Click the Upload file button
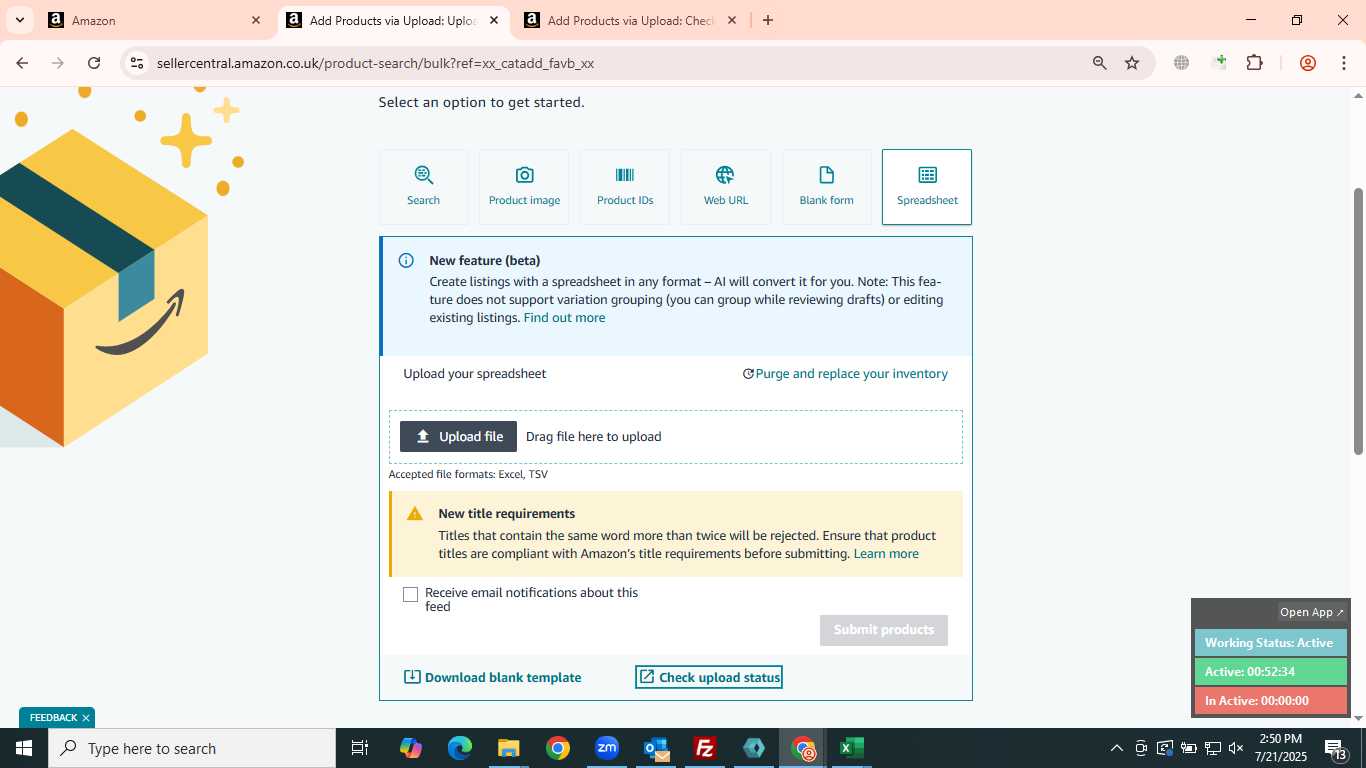The image size is (1366, 768). tap(458, 436)
